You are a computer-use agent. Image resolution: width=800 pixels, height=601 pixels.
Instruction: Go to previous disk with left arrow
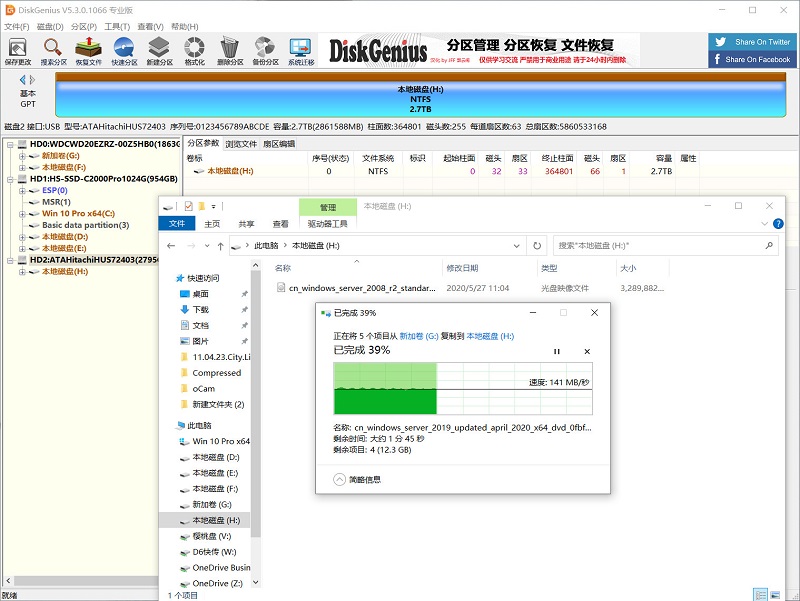point(22,80)
